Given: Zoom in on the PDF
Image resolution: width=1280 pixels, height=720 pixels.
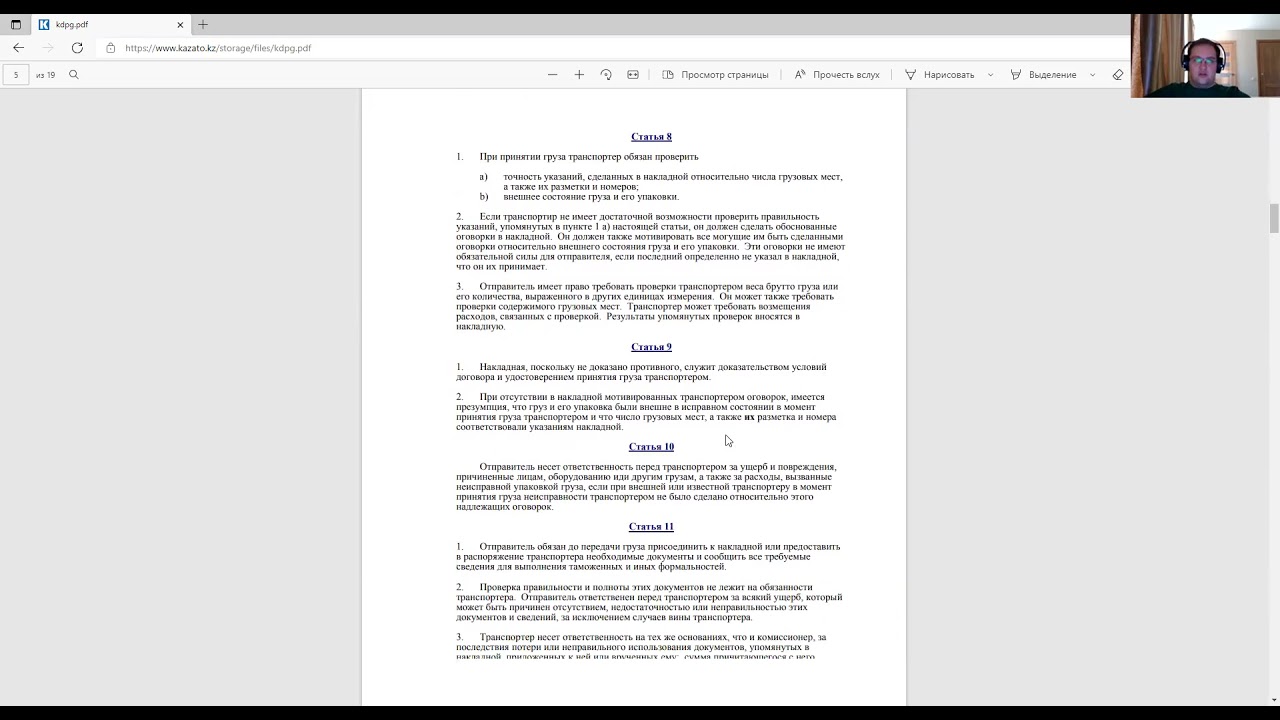Looking at the screenshot, I should [579, 75].
